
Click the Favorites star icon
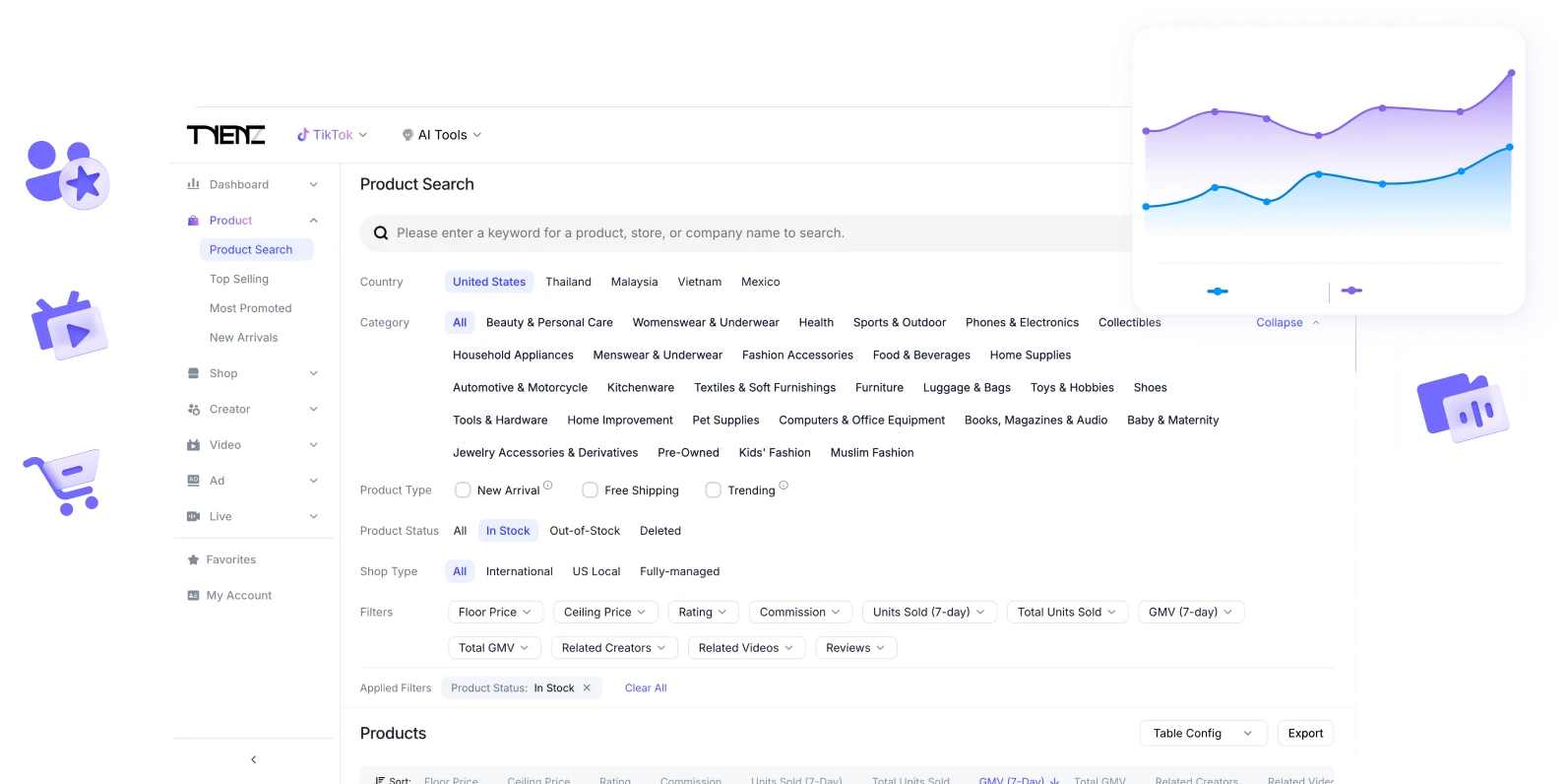194,559
